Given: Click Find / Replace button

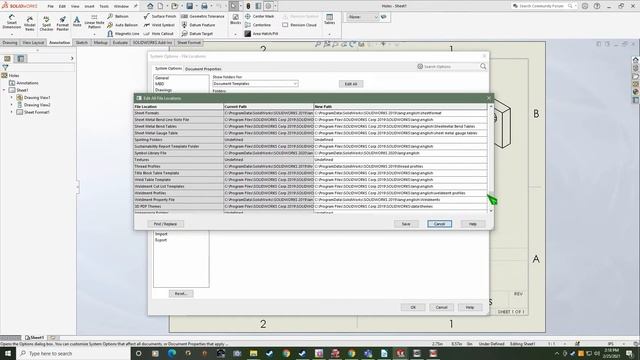Looking at the screenshot, I should coord(165,224).
